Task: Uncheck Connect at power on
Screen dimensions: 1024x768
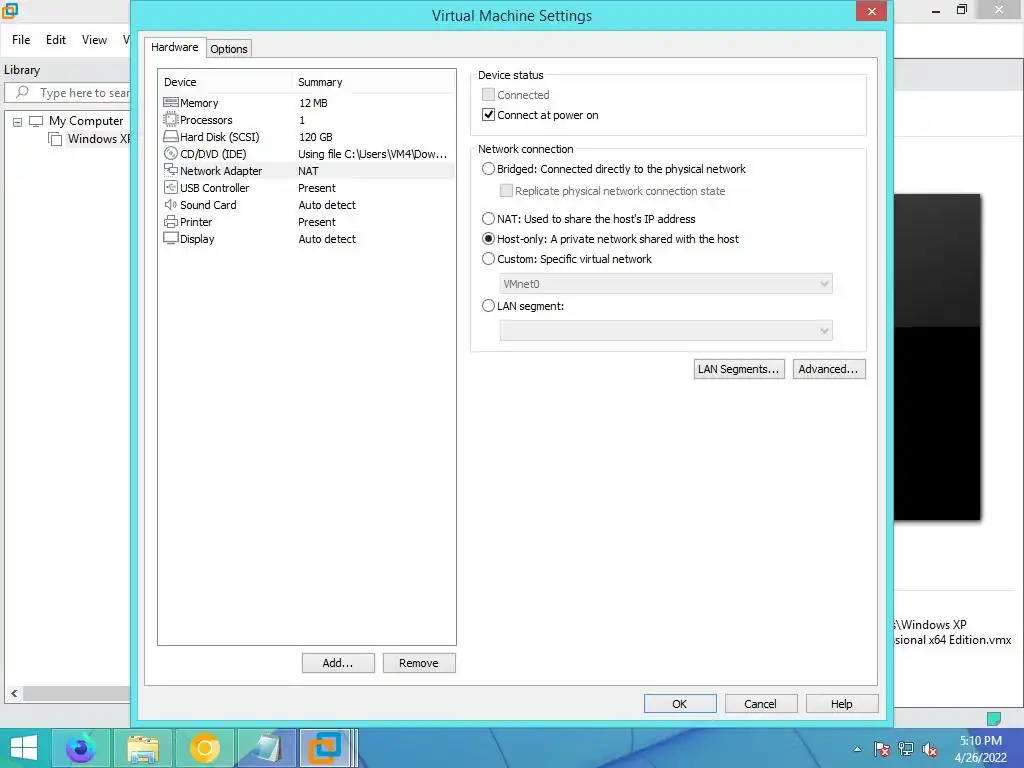Action: (488, 115)
